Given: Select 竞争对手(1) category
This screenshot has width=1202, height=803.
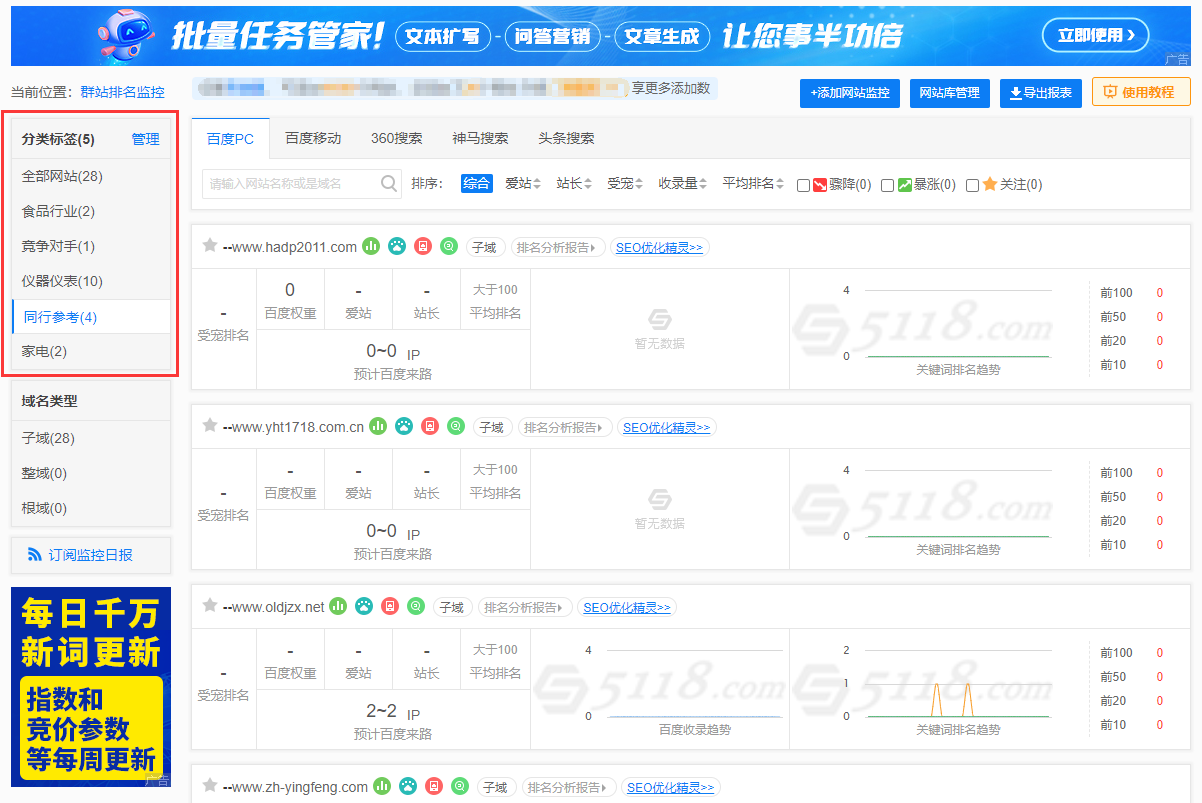Looking at the screenshot, I should coord(91,246).
